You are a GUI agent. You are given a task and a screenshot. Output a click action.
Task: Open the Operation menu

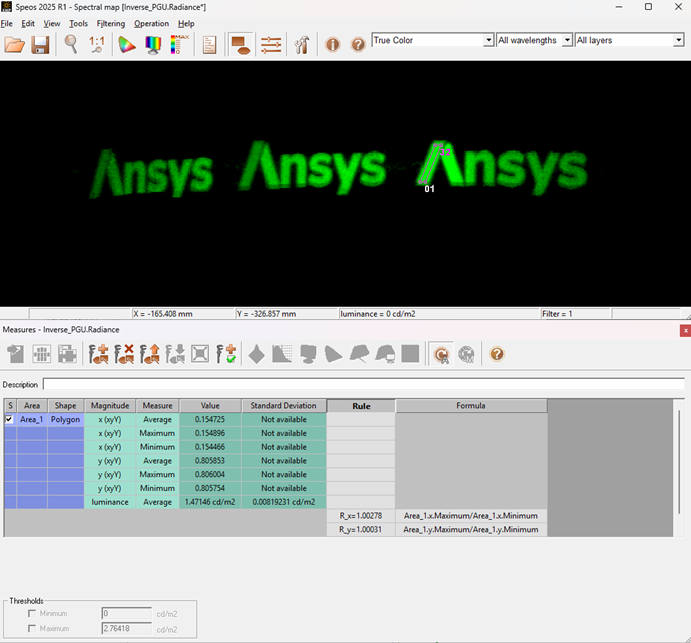pyautogui.click(x=151, y=24)
